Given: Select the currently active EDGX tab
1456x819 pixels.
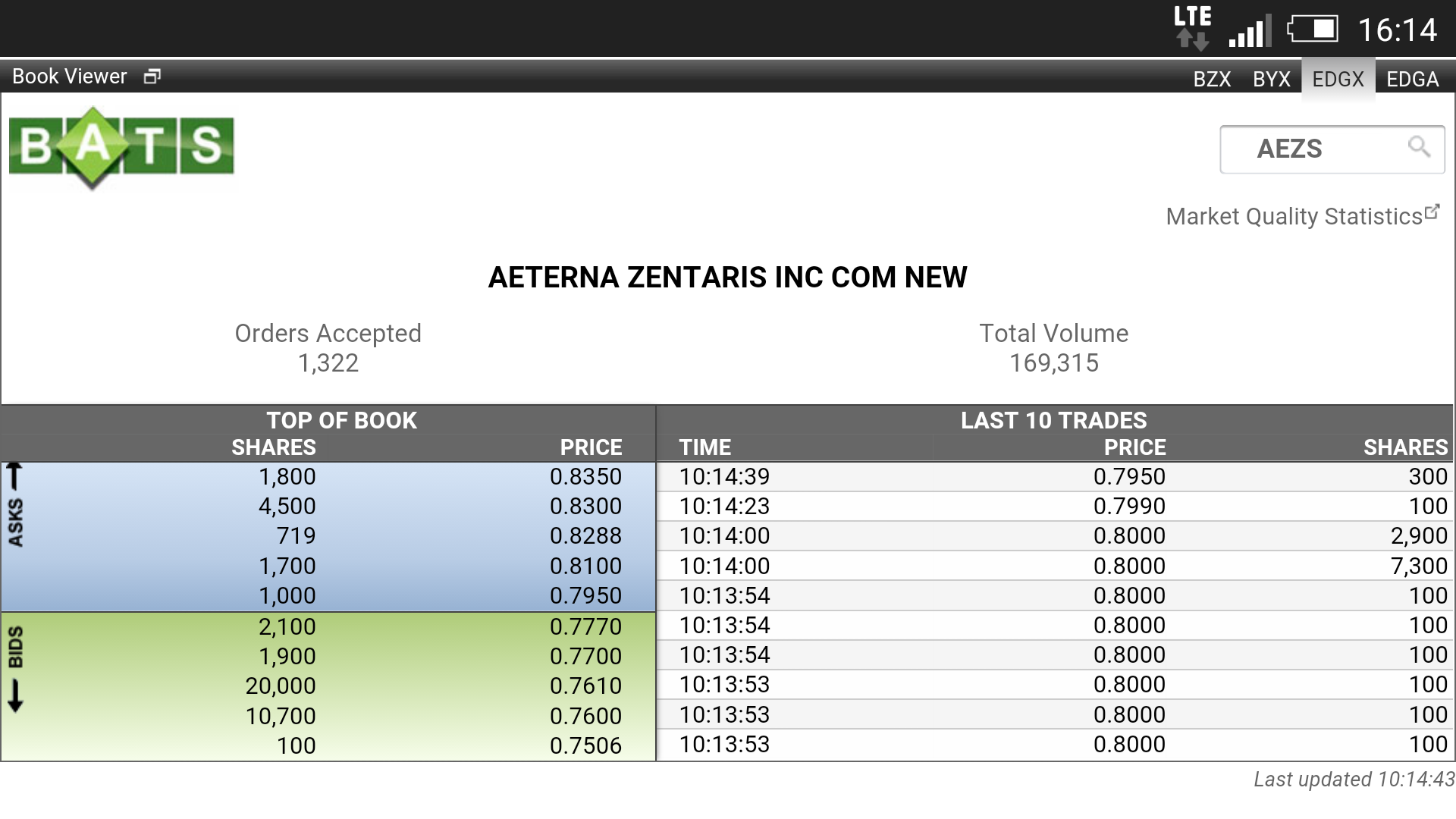Looking at the screenshot, I should [x=1338, y=78].
